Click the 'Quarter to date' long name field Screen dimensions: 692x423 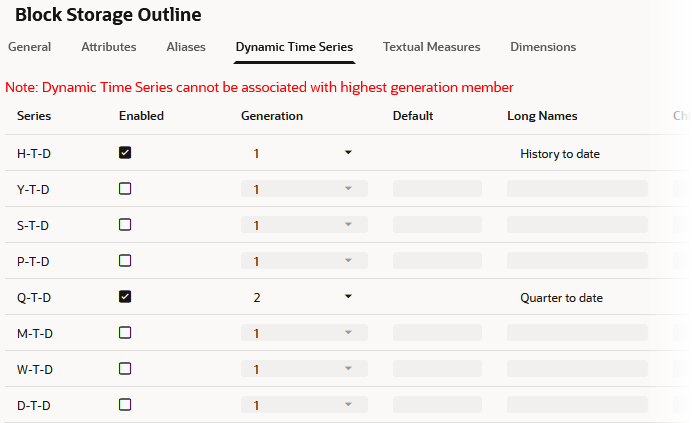pyautogui.click(x=577, y=298)
